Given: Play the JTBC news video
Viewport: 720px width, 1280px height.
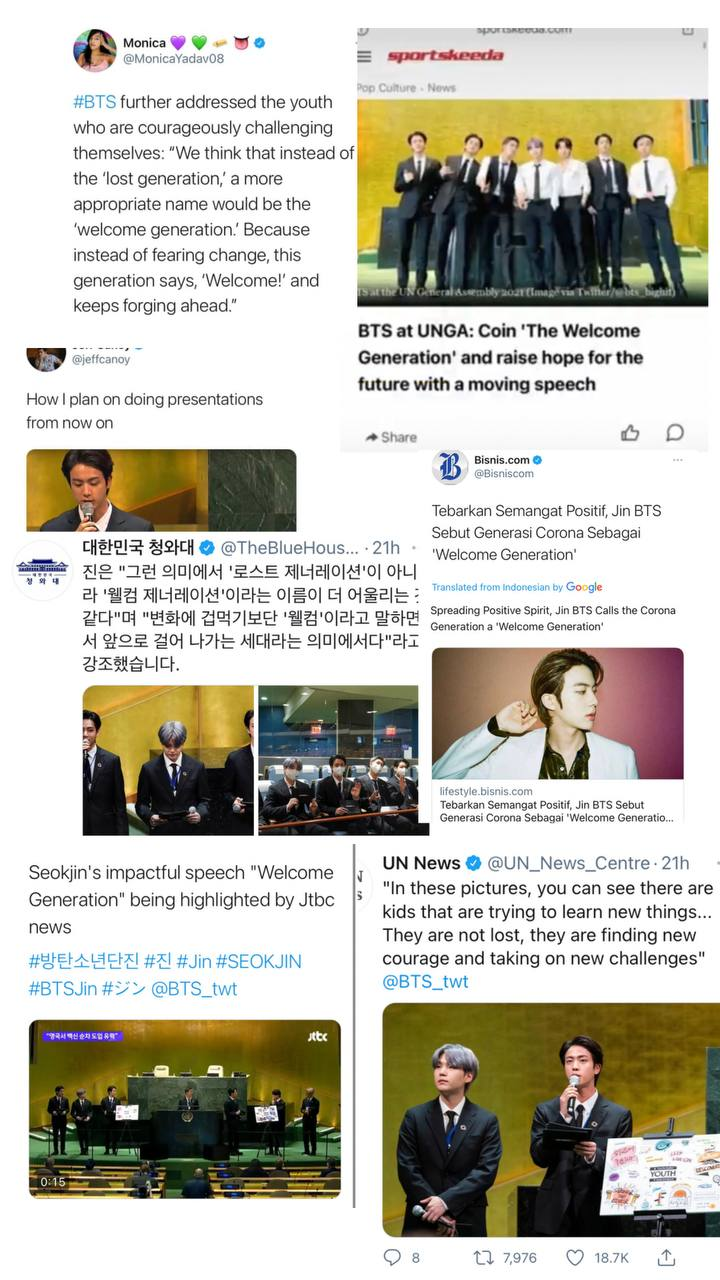Looking at the screenshot, I should pos(184,1109).
